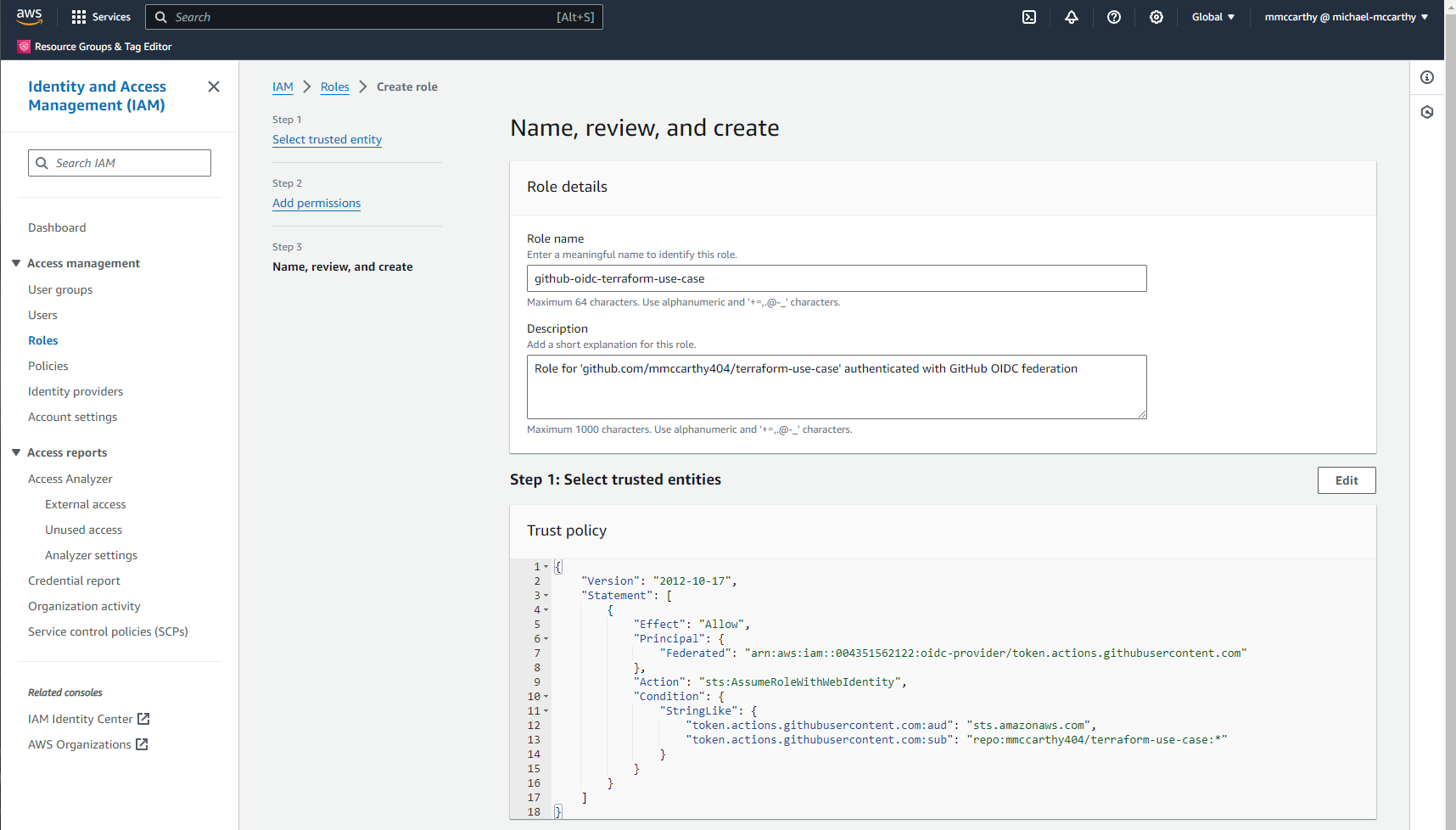The width and height of the screenshot is (1456, 830).
Task: Open the info panel icon on right edge
Action: point(1427,77)
